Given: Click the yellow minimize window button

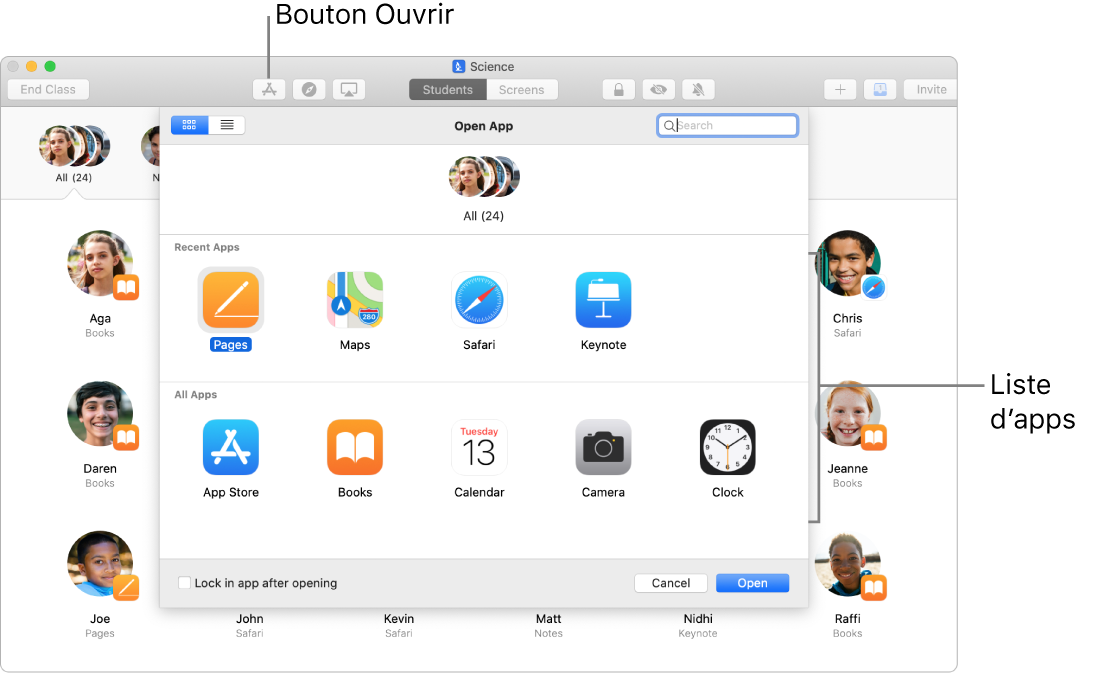Looking at the screenshot, I should pyautogui.click(x=31, y=66).
